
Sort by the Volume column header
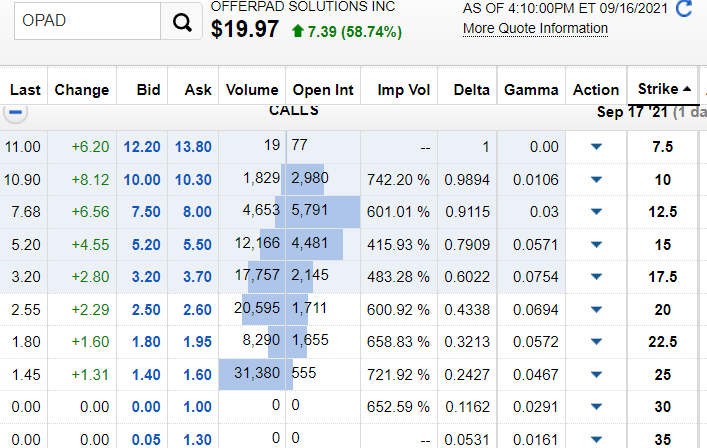tap(252, 90)
